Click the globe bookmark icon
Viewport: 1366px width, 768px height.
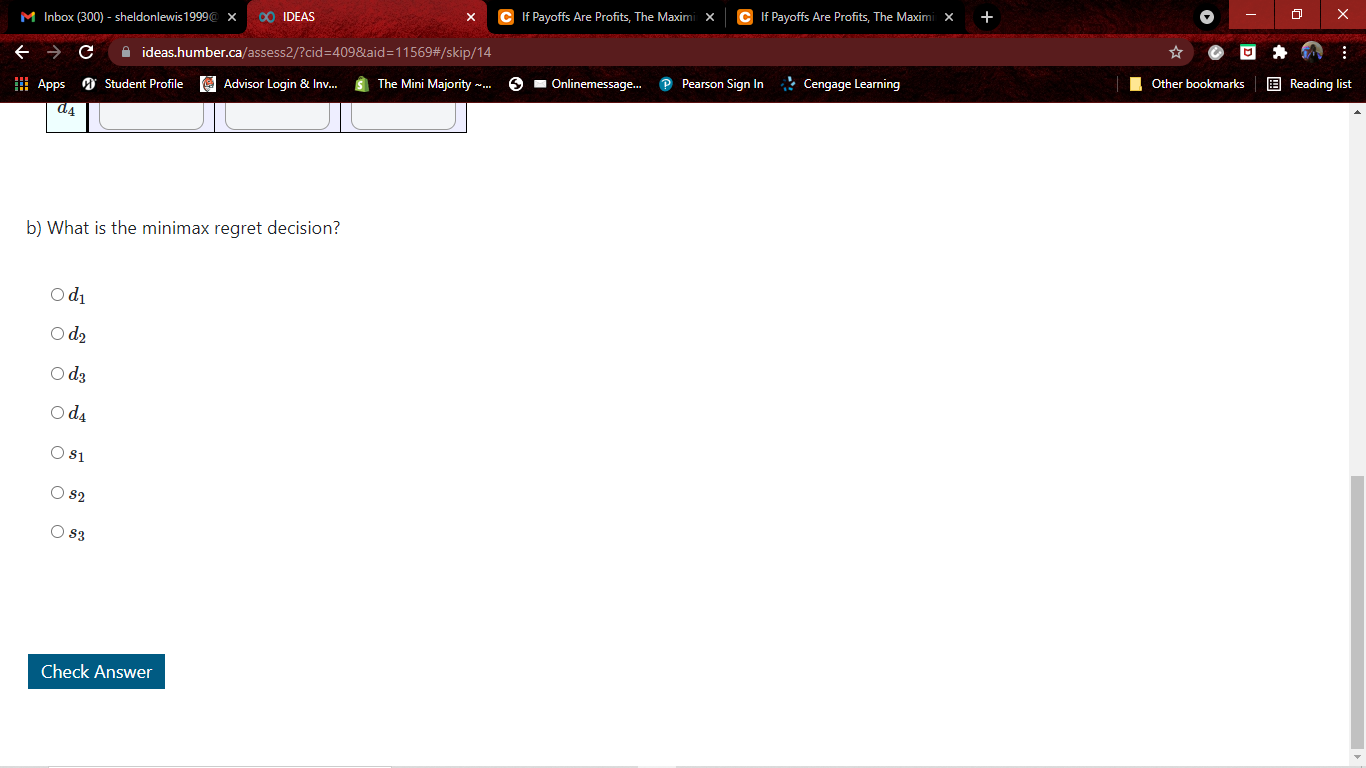tap(516, 84)
